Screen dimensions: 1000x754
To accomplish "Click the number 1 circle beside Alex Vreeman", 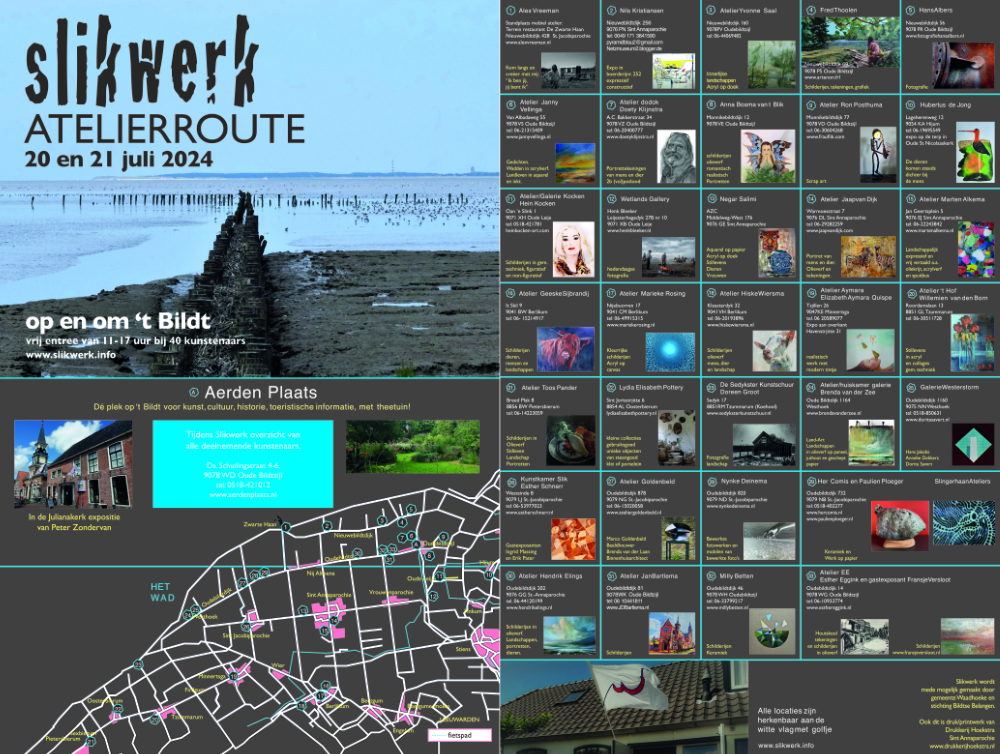I will click(510, 11).
